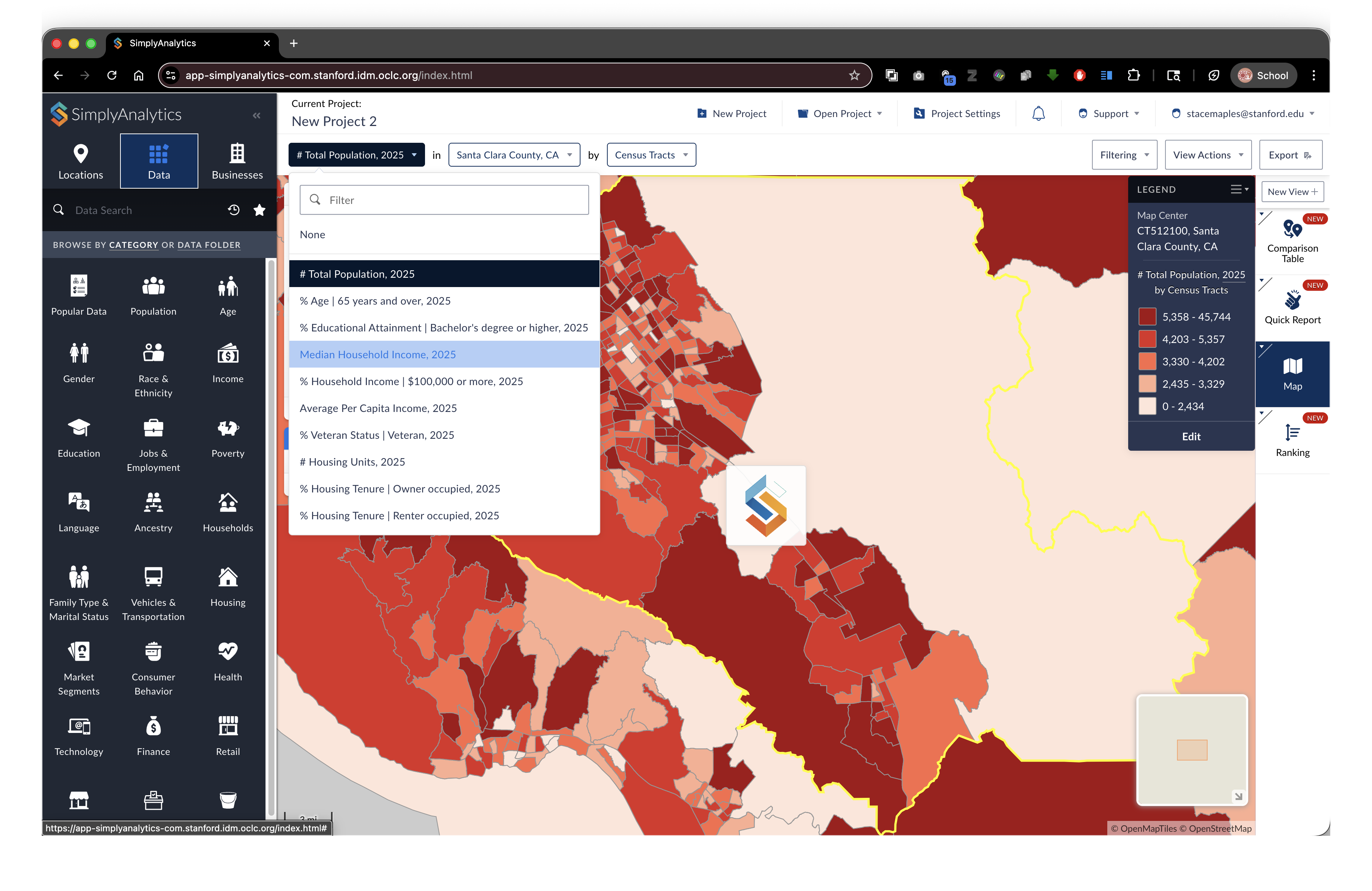The width and height of the screenshot is (1372, 891).
Task: Open the Language category
Action: pyautogui.click(x=79, y=512)
